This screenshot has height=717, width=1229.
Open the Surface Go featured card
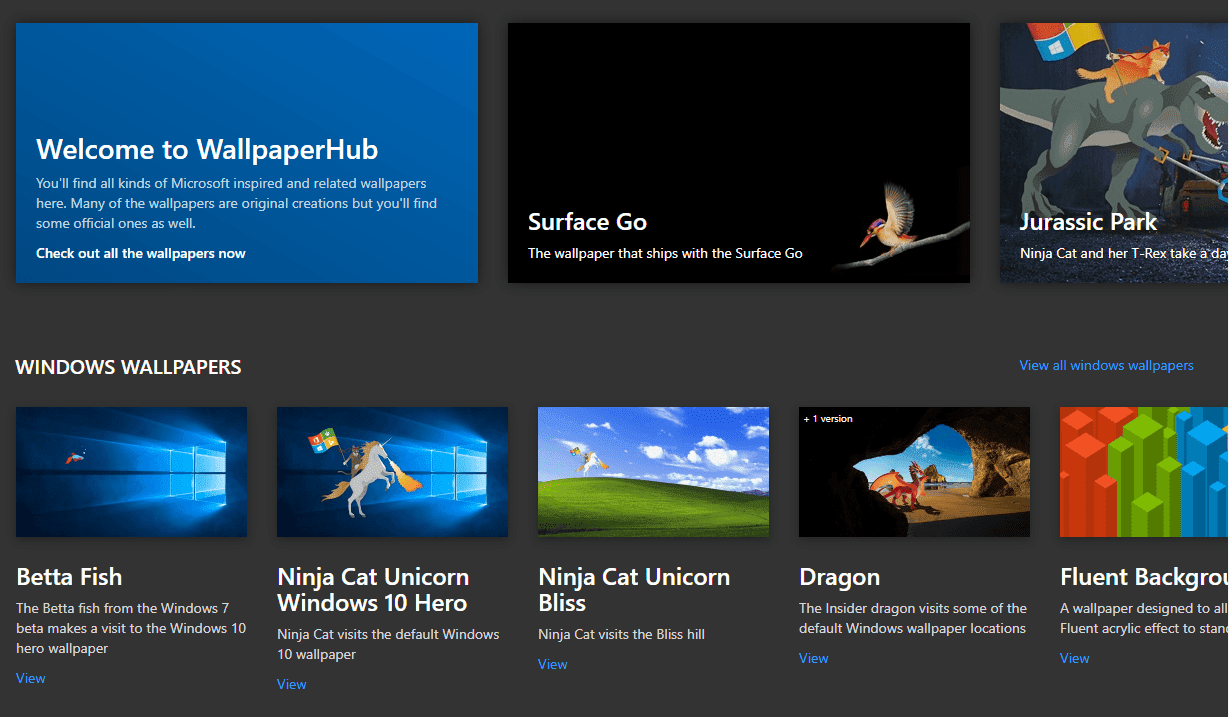[738, 152]
